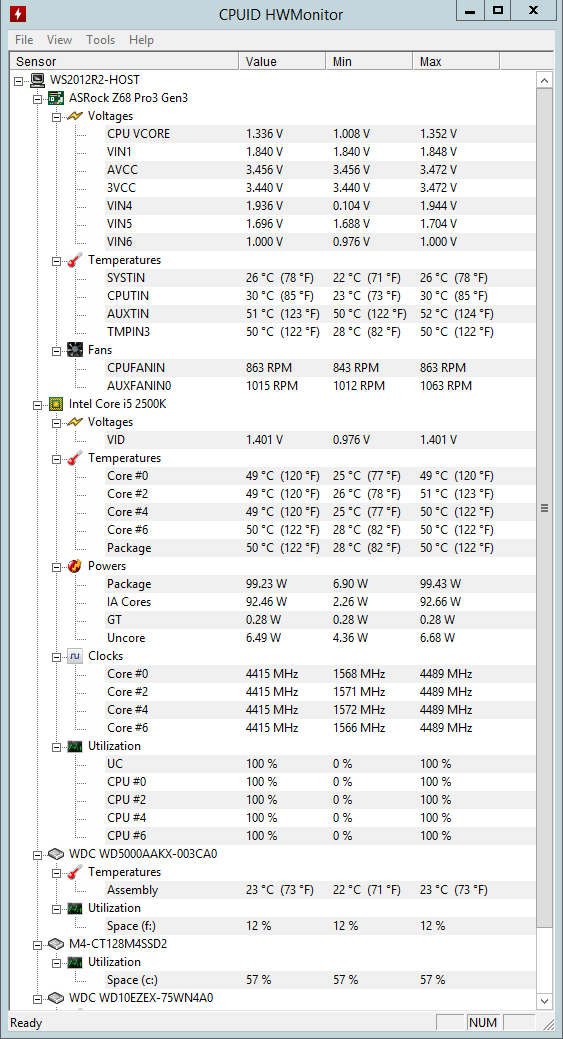The image size is (563, 1039).
Task: Click the waveform icon beside Clocks
Action: 75,656
